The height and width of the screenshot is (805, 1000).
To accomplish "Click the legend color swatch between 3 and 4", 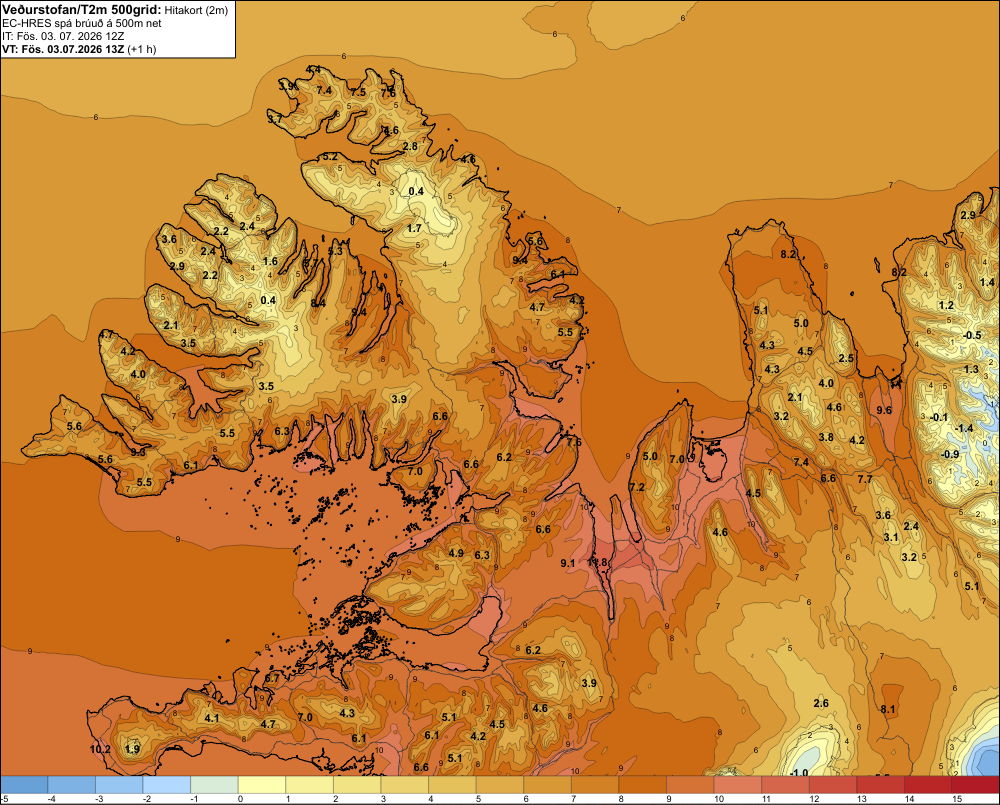I will point(405,785).
